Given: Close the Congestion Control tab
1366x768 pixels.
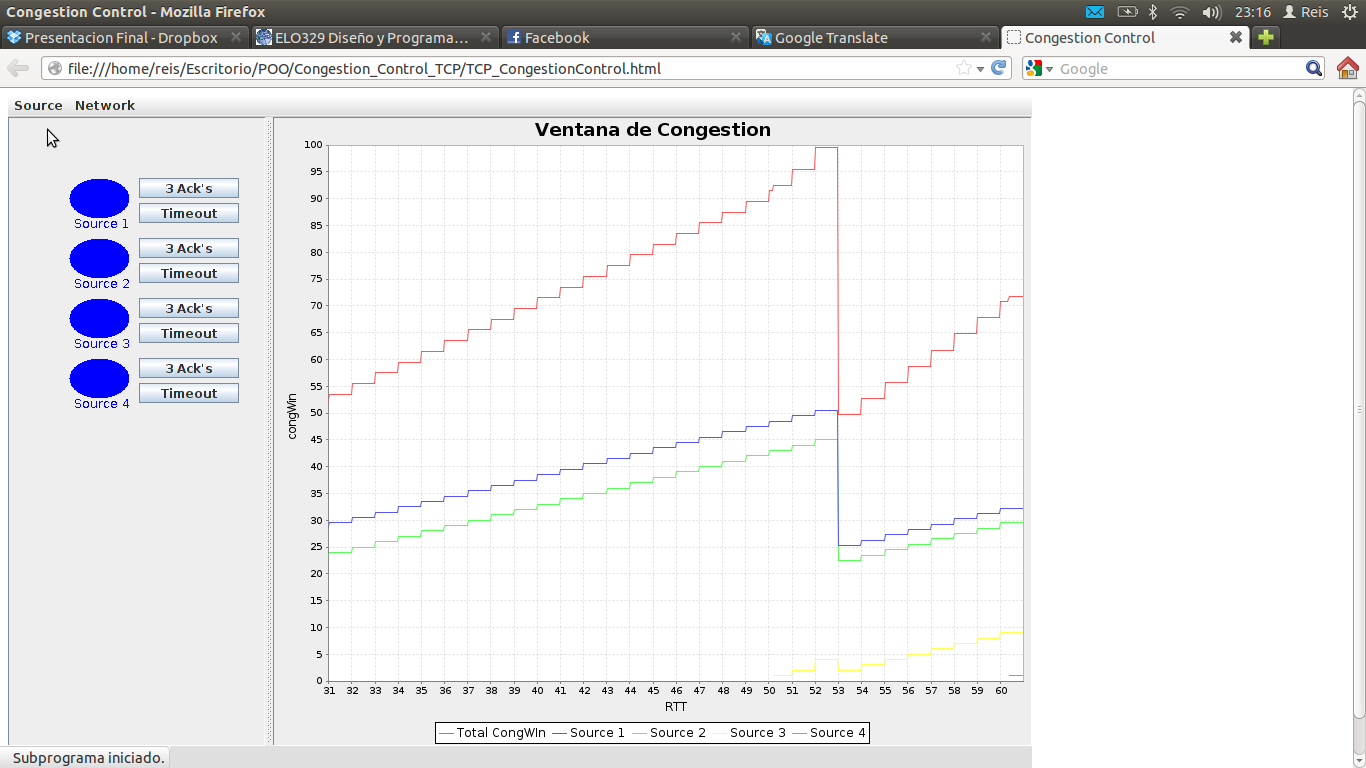Looking at the screenshot, I should [x=1236, y=37].
